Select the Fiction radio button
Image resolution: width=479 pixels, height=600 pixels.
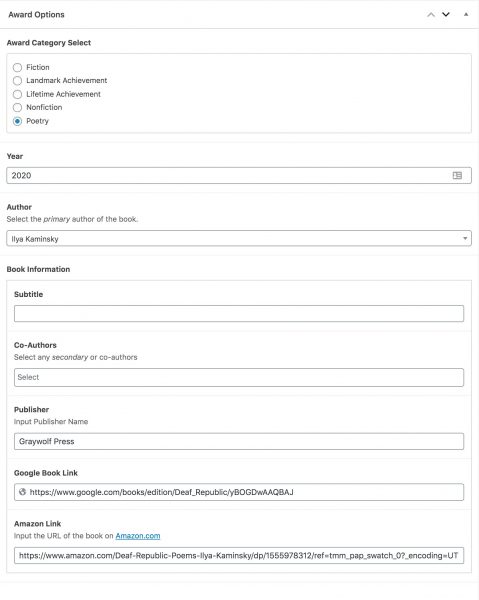[17, 68]
